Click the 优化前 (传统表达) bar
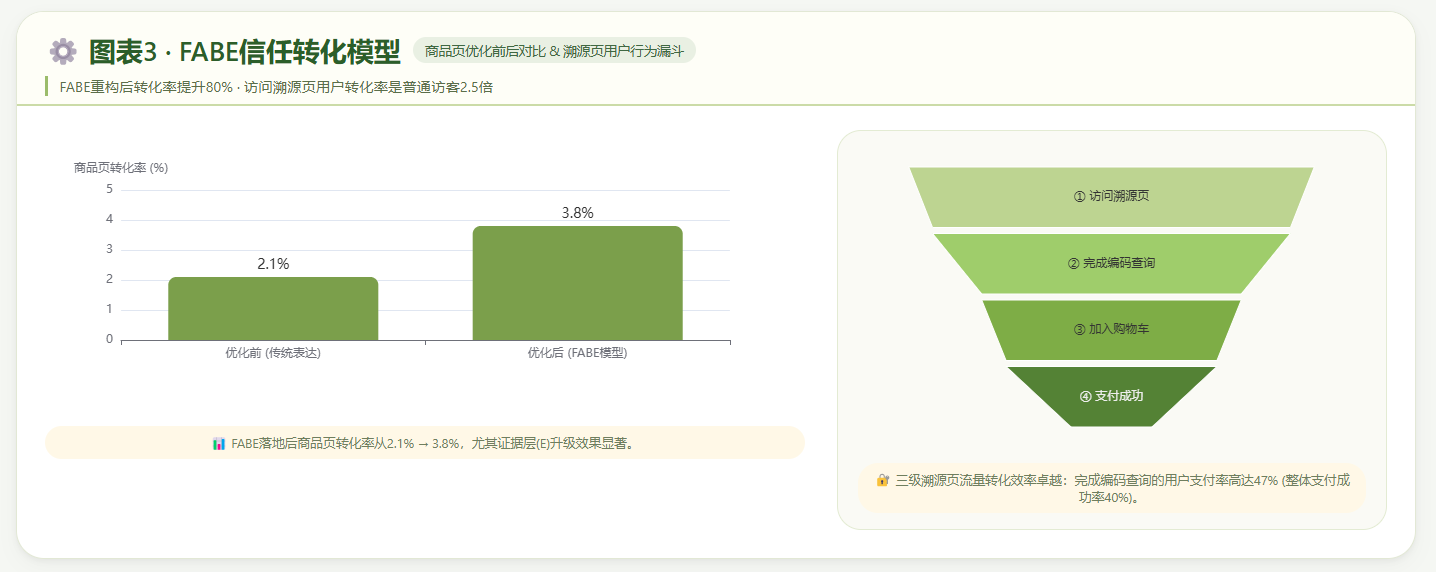 point(273,309)
